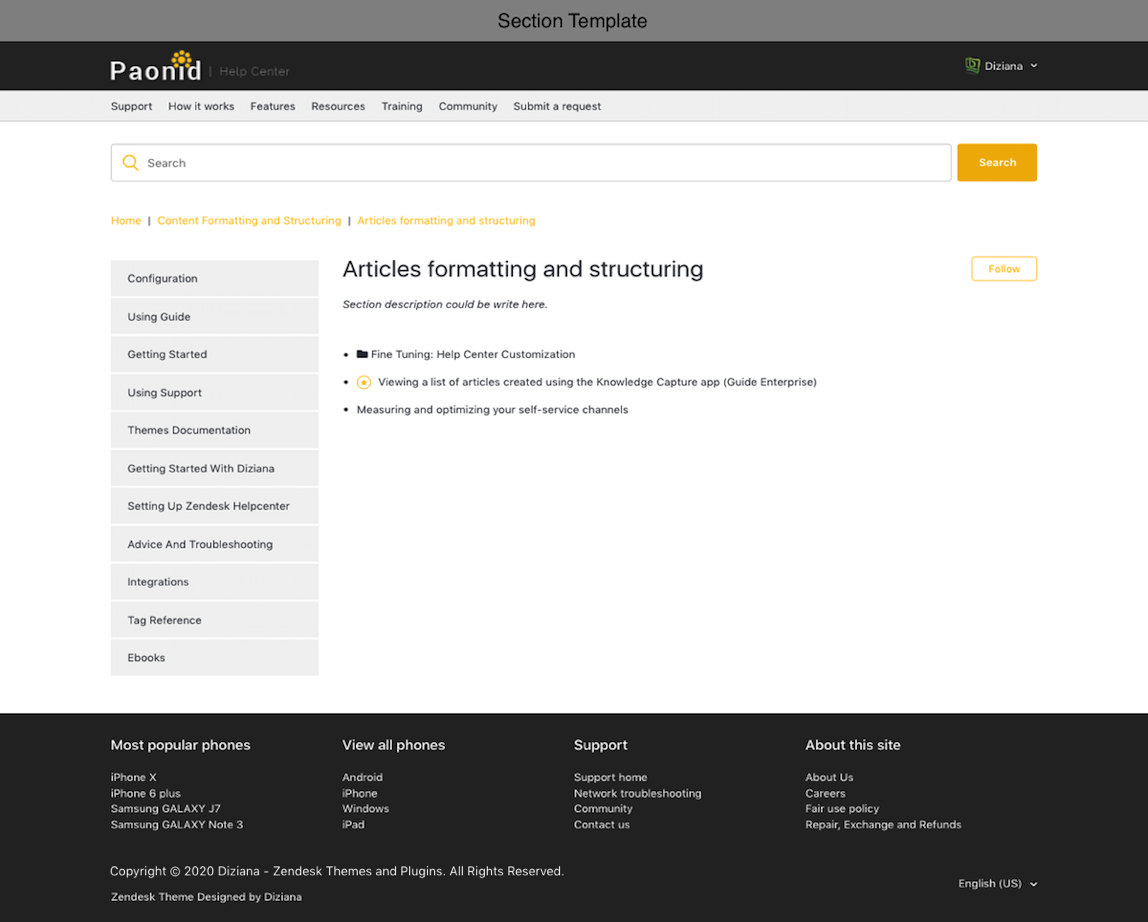Screen dimensions: 1148x922
Task: Open Advice And Troubleshooting
Action: click(x=215, y=544)
